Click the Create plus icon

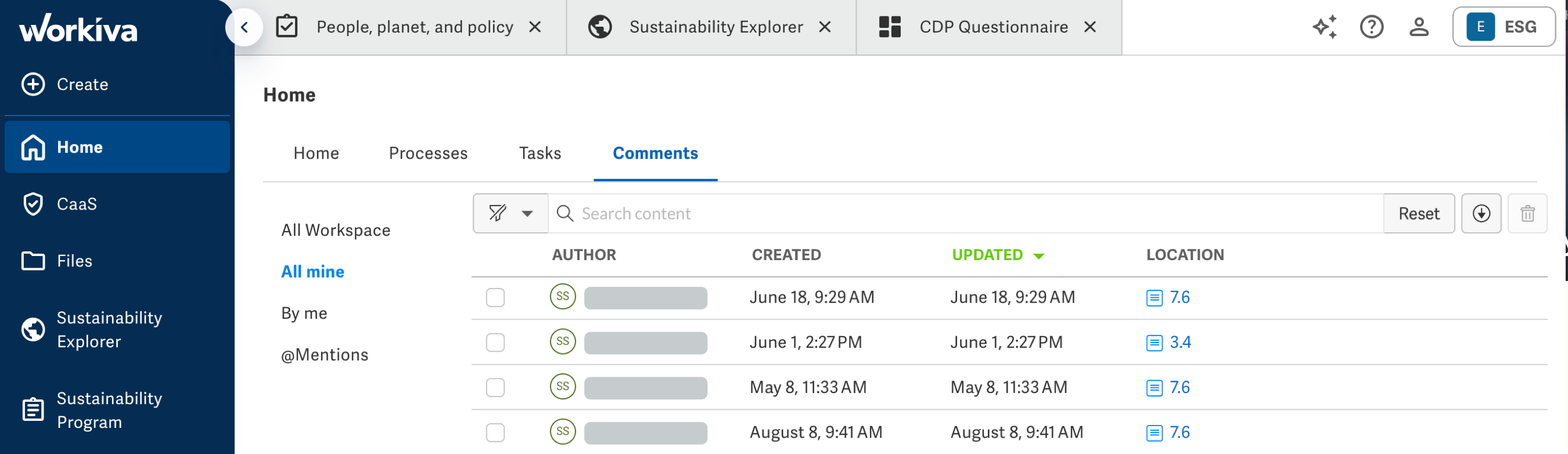pyautogui.click(x=33, y=84)
